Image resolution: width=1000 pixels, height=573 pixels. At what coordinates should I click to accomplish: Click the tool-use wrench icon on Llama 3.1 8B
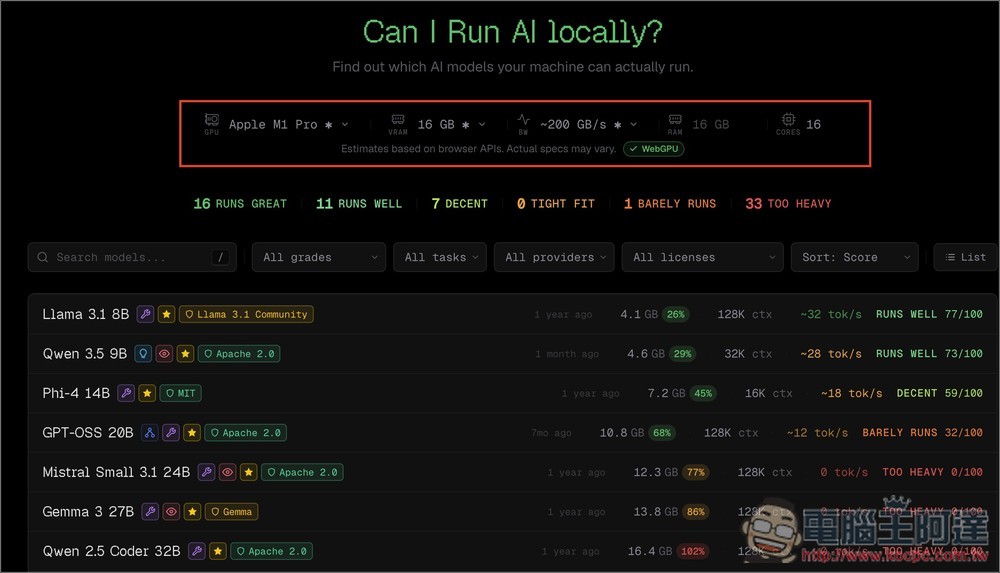(145, 314)
